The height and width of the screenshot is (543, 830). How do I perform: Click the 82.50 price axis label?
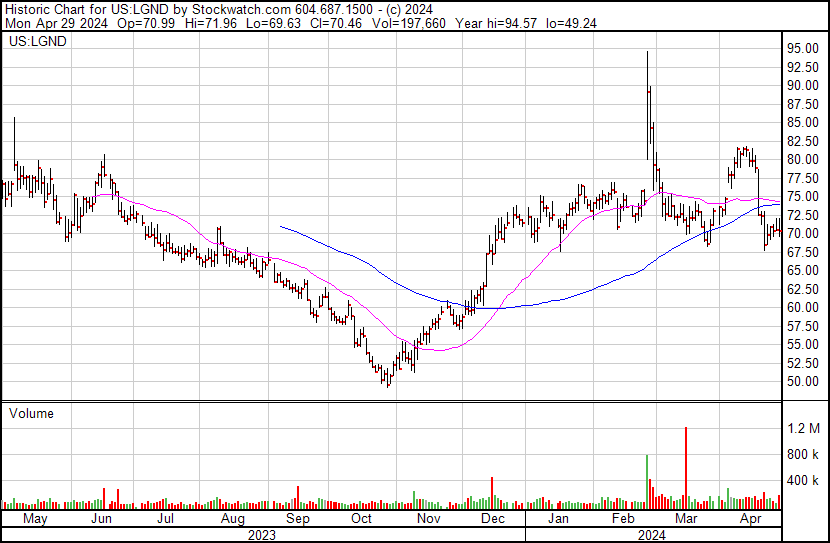click(803, 141)
